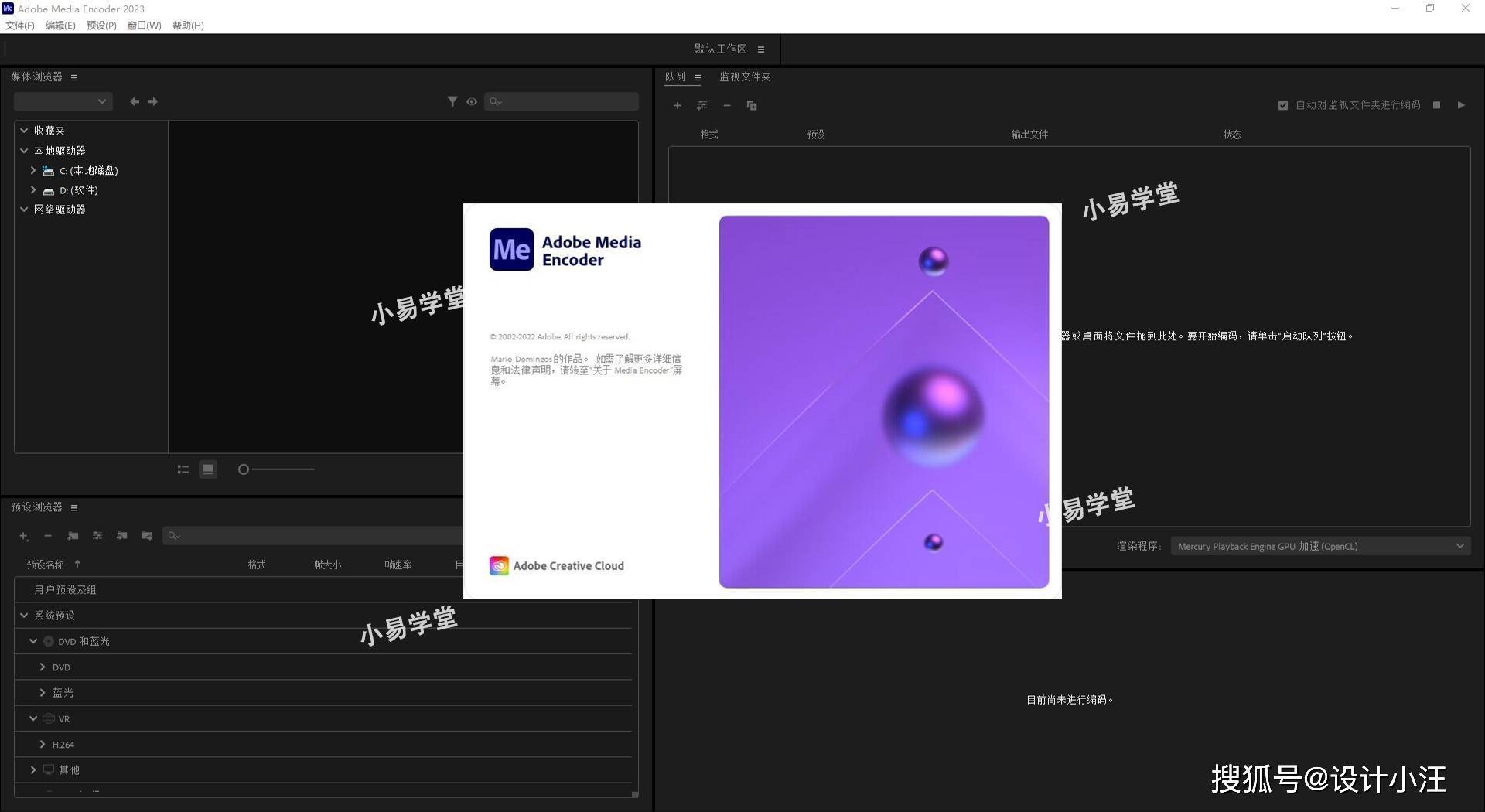Expand the D: (软件) drive

tap(33, 189)
